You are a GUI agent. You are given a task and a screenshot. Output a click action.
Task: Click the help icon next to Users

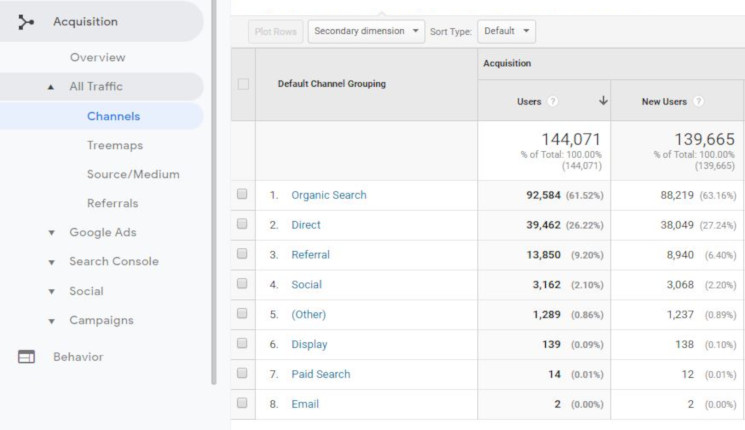pos(553,101)
